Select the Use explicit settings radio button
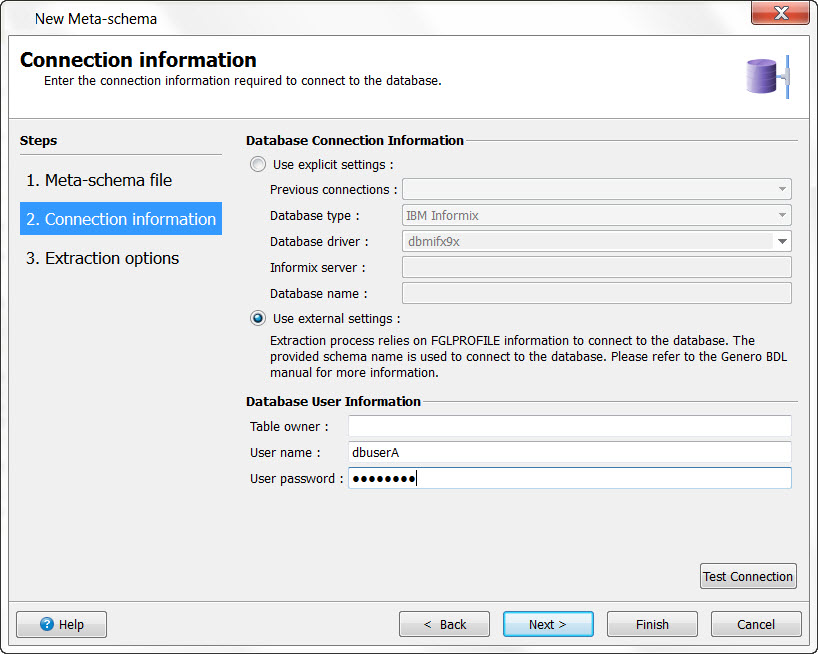 click(258, 164)
